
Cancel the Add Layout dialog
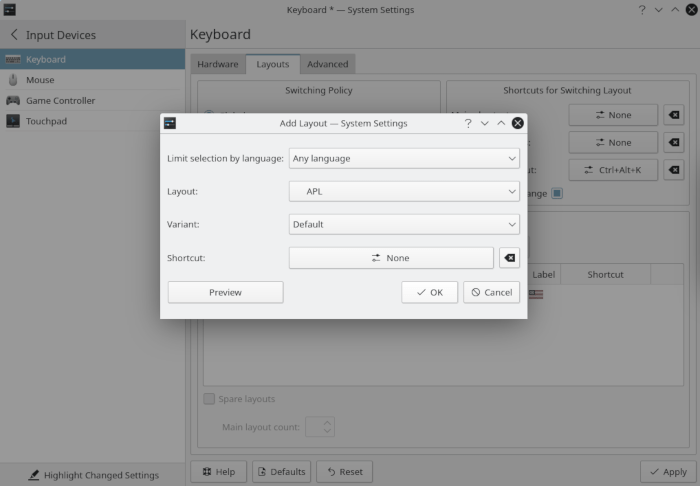[x=492, y=292]
